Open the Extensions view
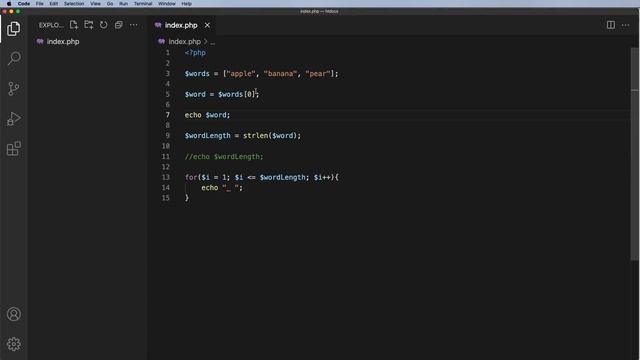The height and width of the screenshot is (360, 640). [x=13, y=149]
